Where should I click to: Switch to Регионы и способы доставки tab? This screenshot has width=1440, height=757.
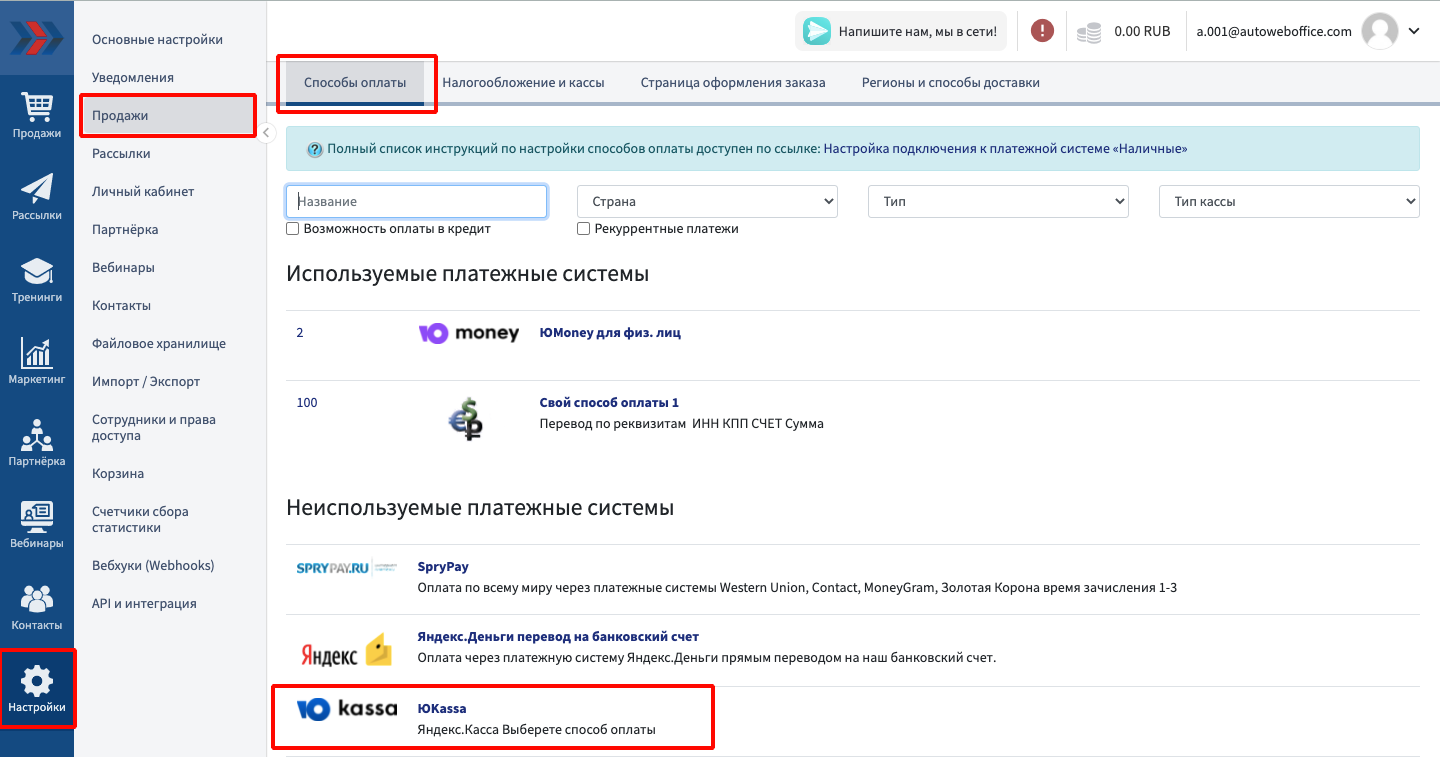coord(950,83)
